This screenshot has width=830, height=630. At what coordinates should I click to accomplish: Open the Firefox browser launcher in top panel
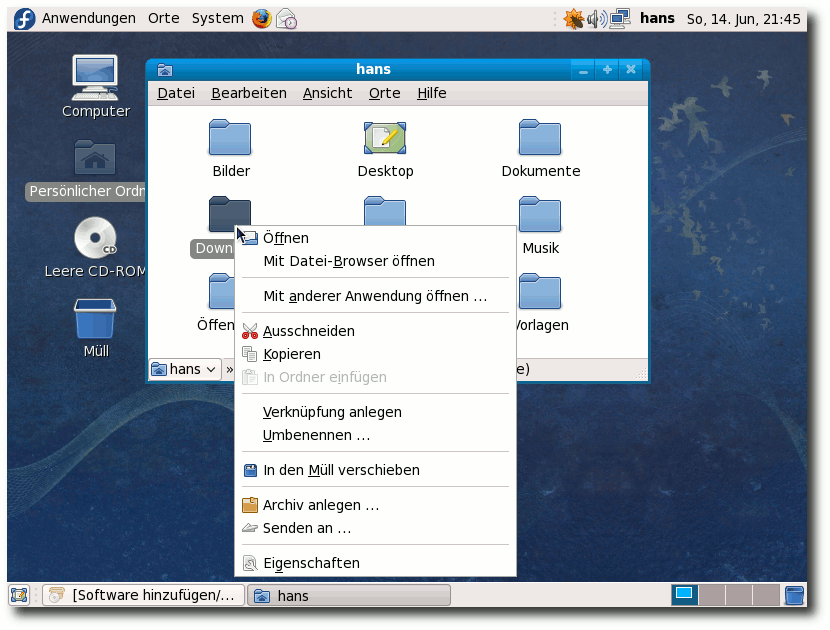click(x=262, y=18)
